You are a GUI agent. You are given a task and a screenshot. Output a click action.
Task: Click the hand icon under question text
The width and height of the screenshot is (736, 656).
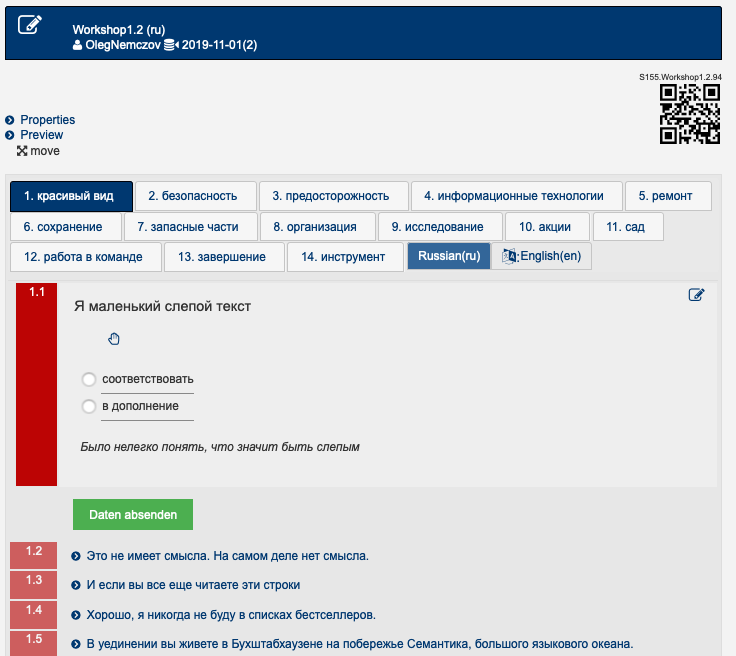pos(114,339)
